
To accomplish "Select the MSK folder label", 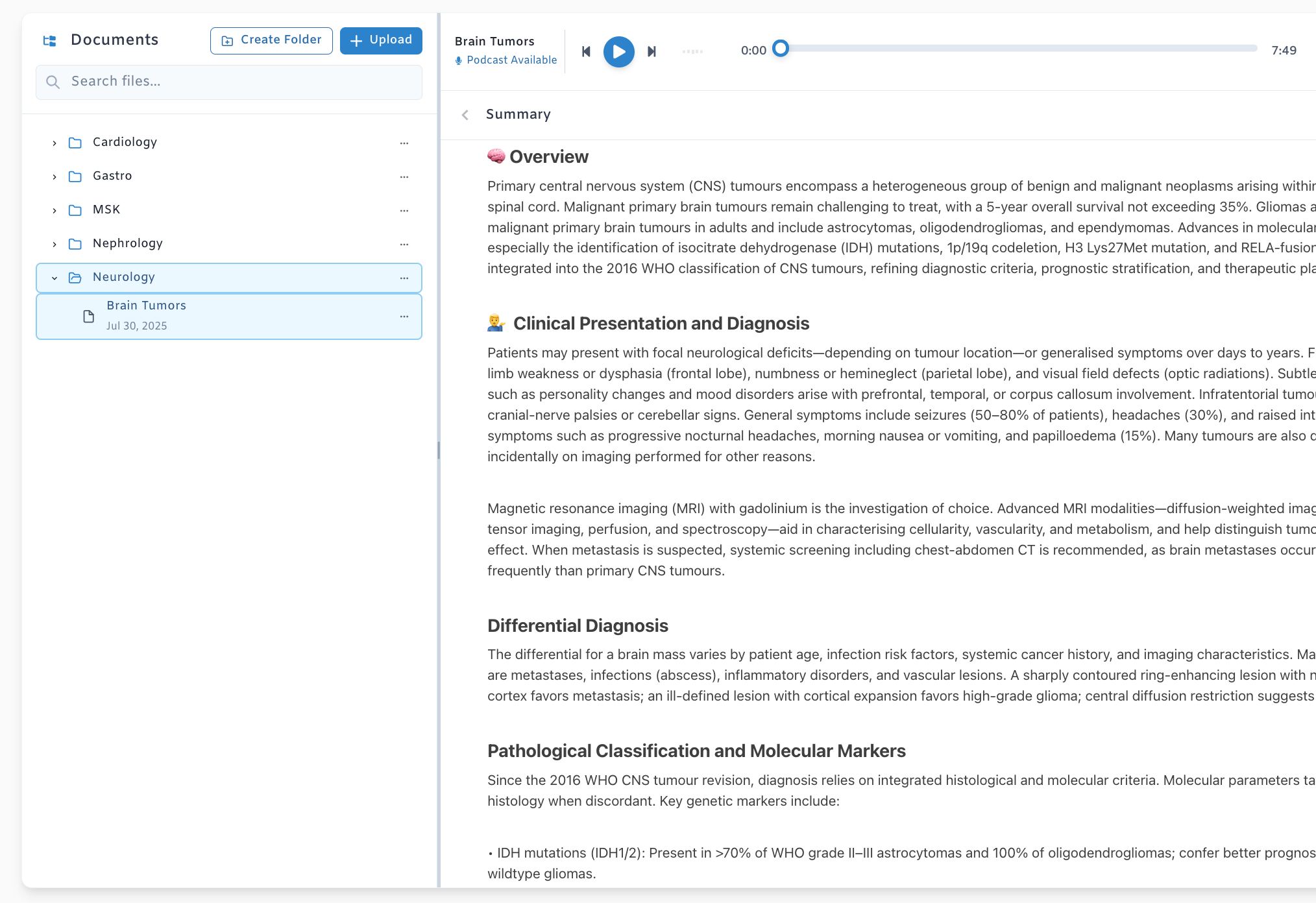I will (x=106, y=210).
